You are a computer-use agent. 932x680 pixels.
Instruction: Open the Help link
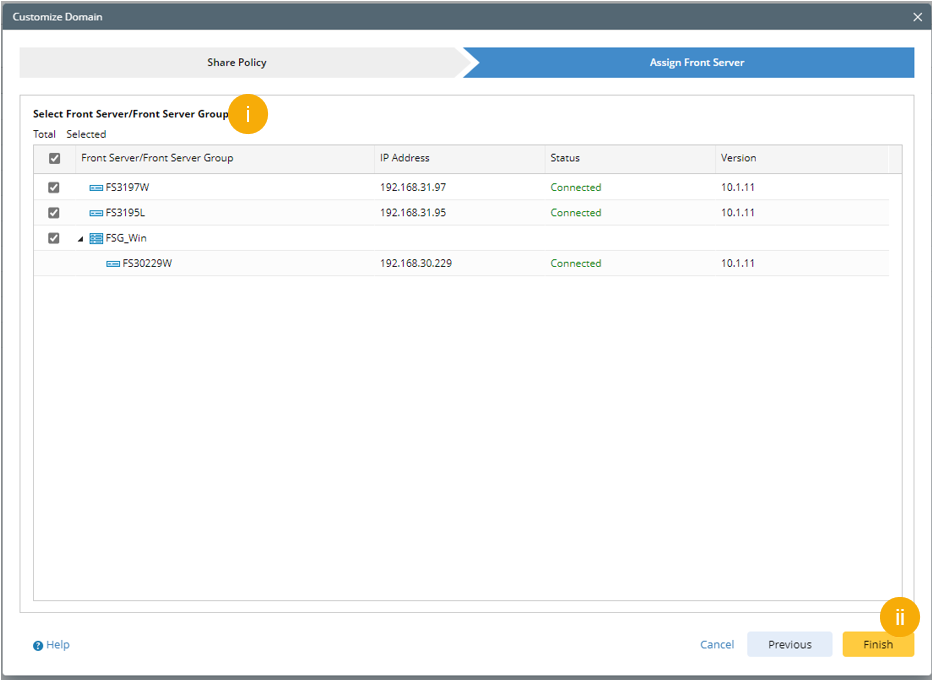tap(58, 644)
